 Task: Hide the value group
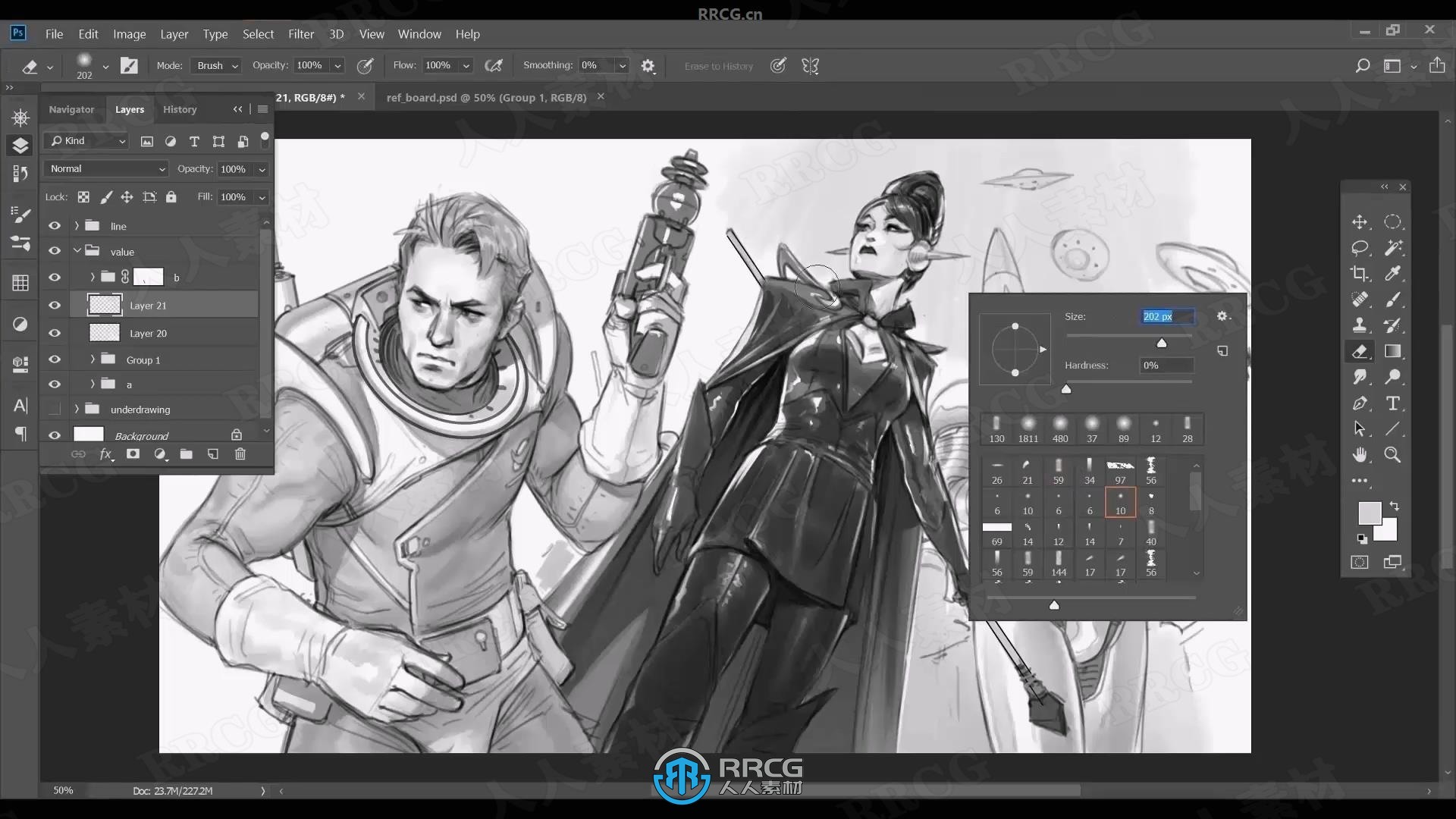[x=55, y=251]
